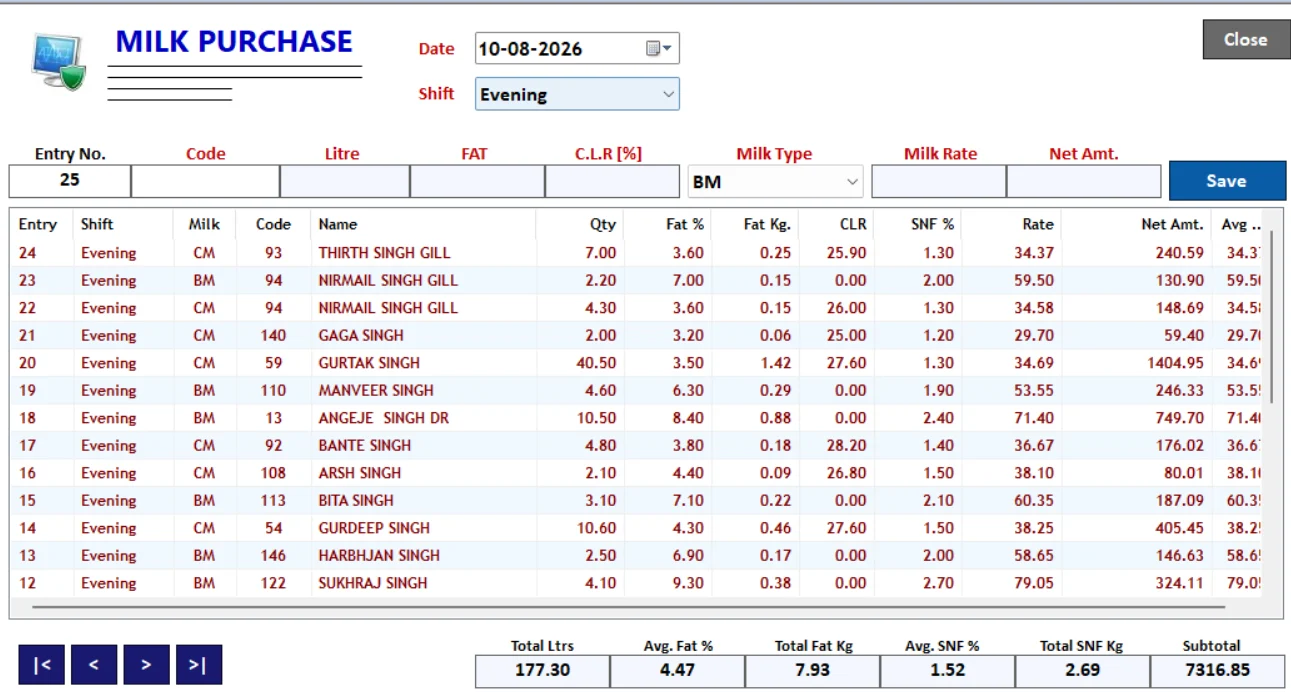This screenshot has height=699, width=1291.
Task: Focus the Litre input field
Action: pyautogui.click(x=344, y=182)
